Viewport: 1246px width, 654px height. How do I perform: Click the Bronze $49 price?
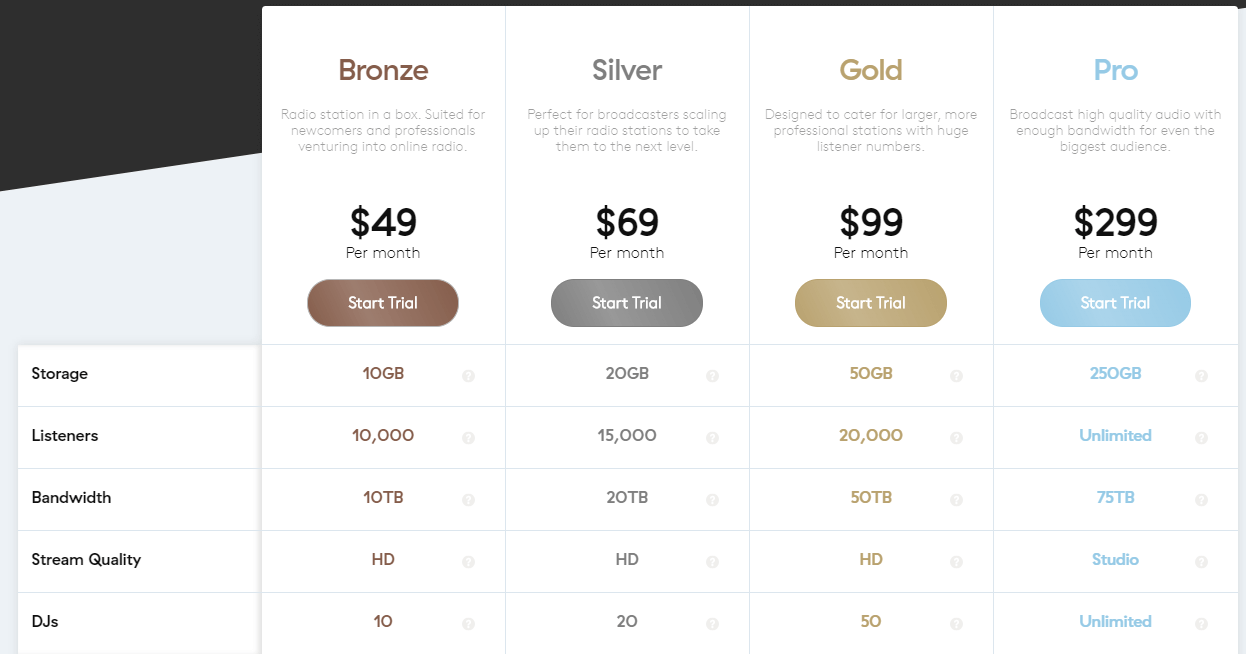coord(383,223)
